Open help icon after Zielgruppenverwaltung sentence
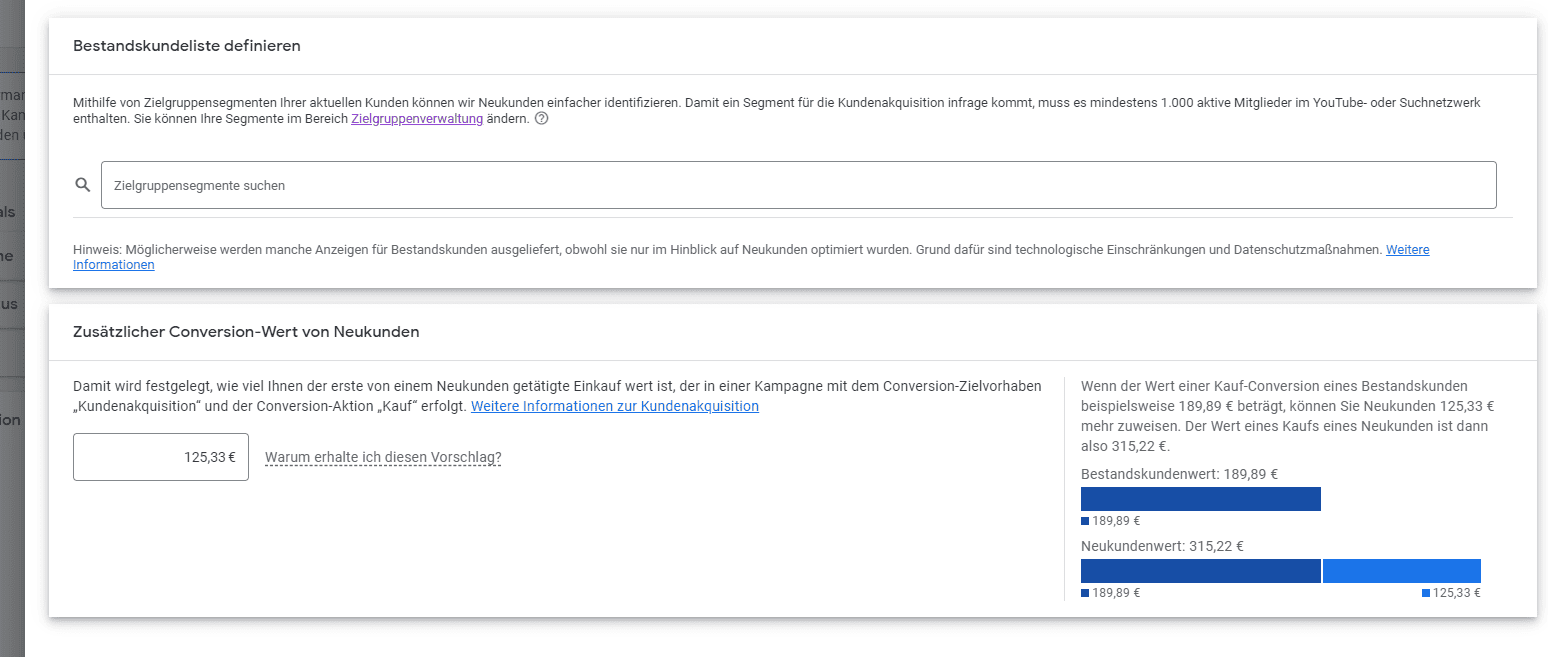This screenshot has width=1548, height=657. tap(542, 119)
